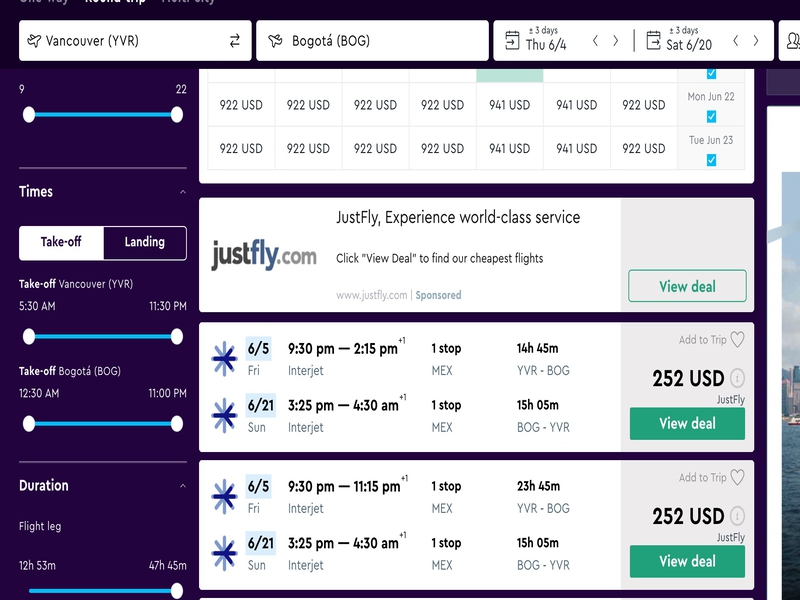Collapse the Times filter section
Screen dimensions: 800x600
pos(183,192)
